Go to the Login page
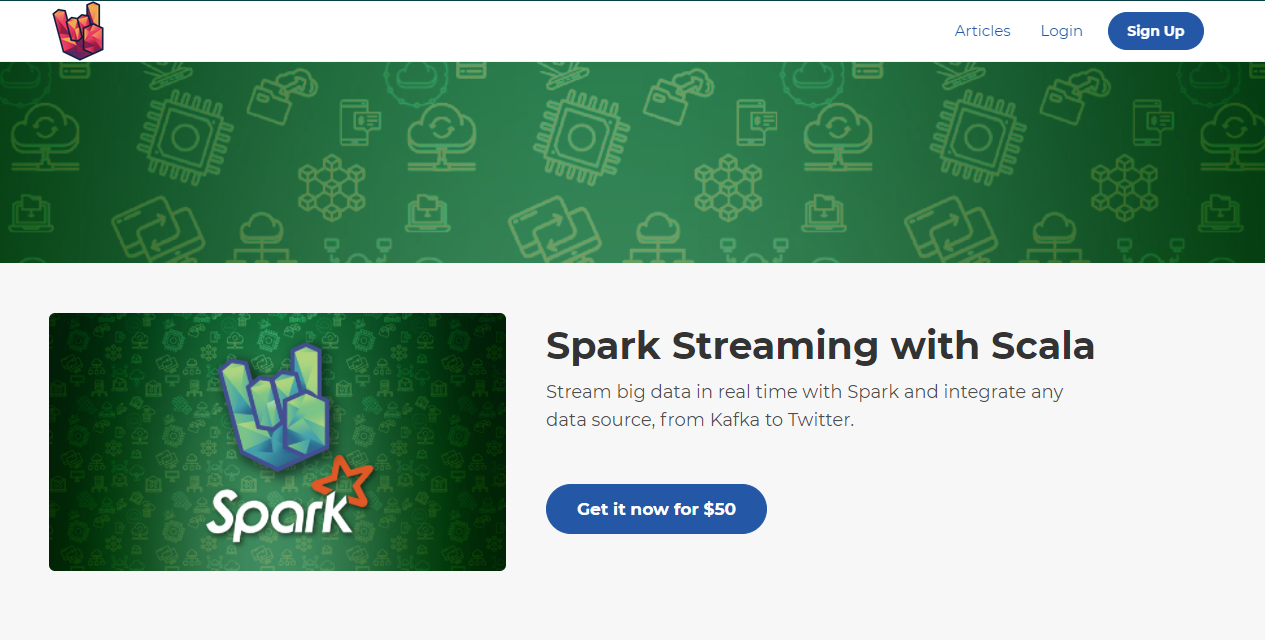The image size is (1265, 640). [x=1061, y=31]
